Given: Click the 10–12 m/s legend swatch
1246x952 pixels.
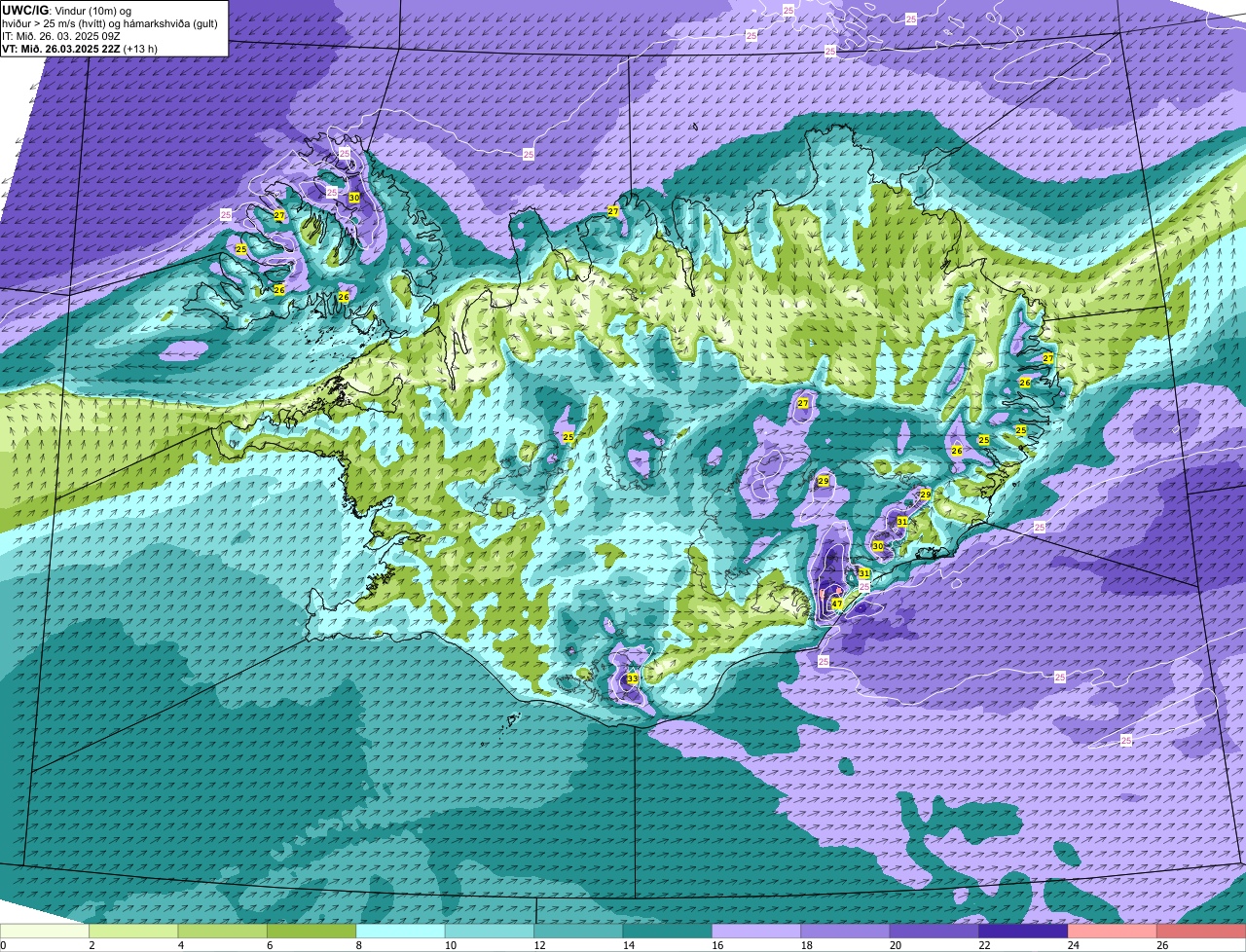Looking at the screenshot, I should [490, 932].
